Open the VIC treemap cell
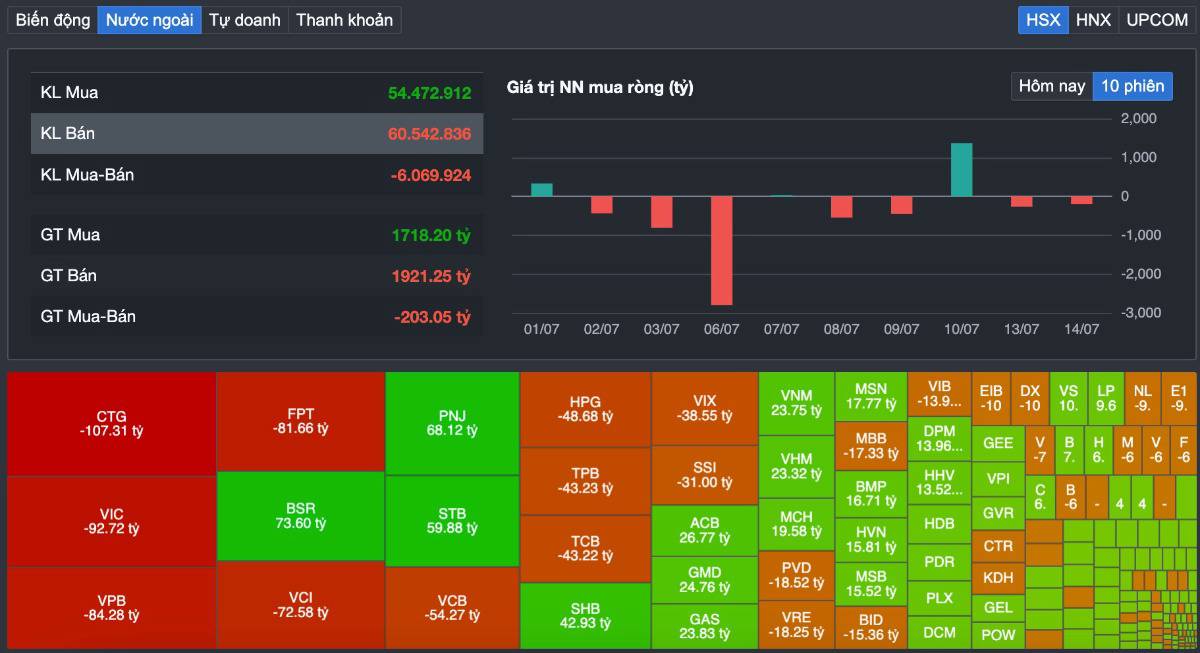Screen dimensions: 1200x653 [112, 521]
